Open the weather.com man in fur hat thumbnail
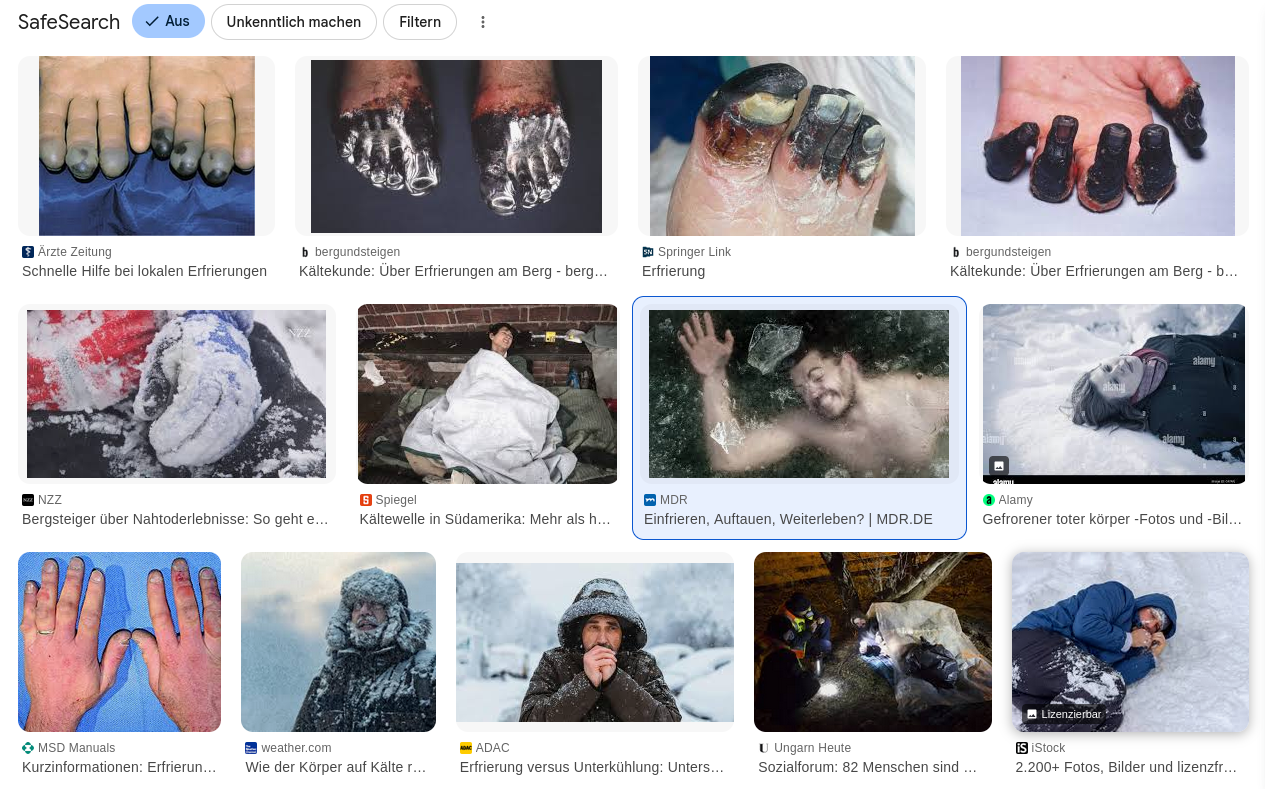 tap(338, 642)
